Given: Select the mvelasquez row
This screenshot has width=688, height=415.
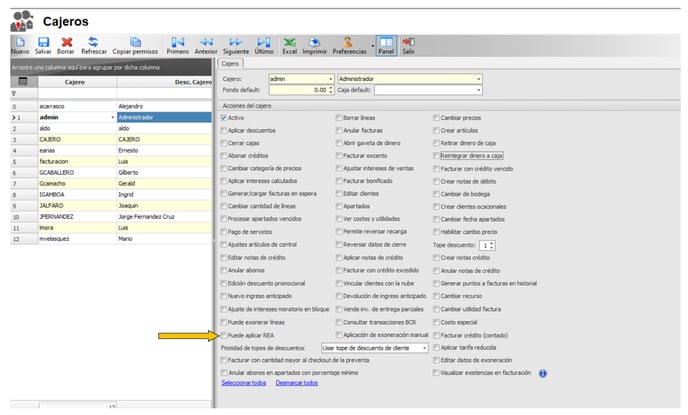Looking at the screenshot, I should 111,239.
